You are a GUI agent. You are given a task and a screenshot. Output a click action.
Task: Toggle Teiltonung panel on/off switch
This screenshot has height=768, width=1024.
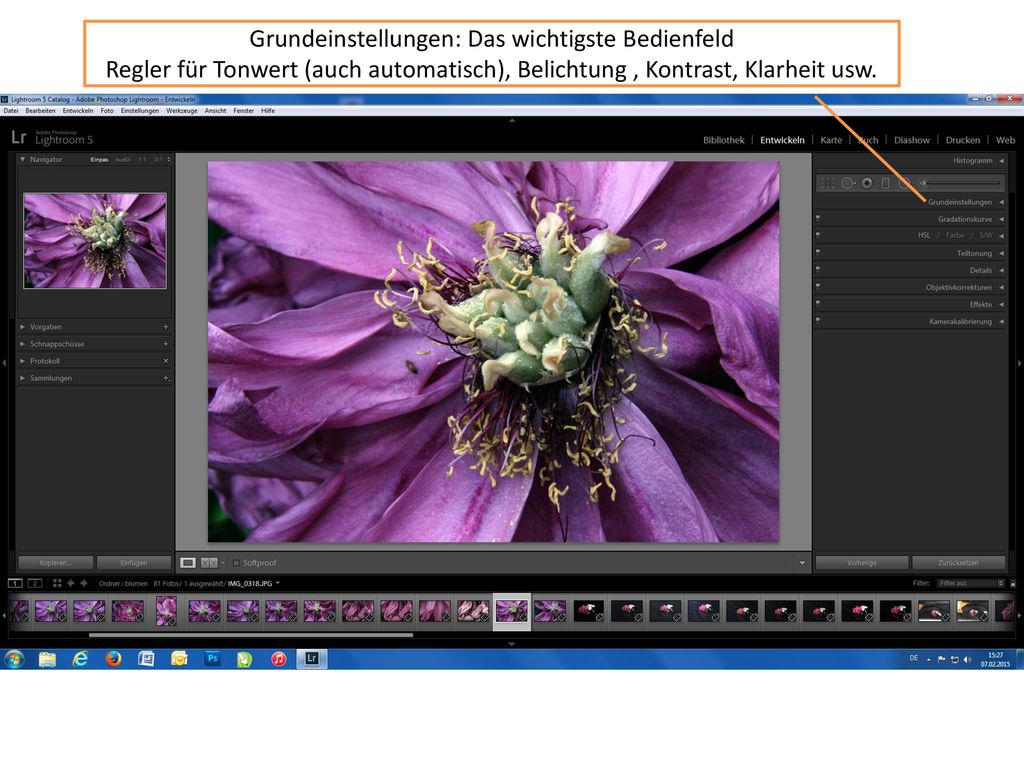tap(818, 251)
